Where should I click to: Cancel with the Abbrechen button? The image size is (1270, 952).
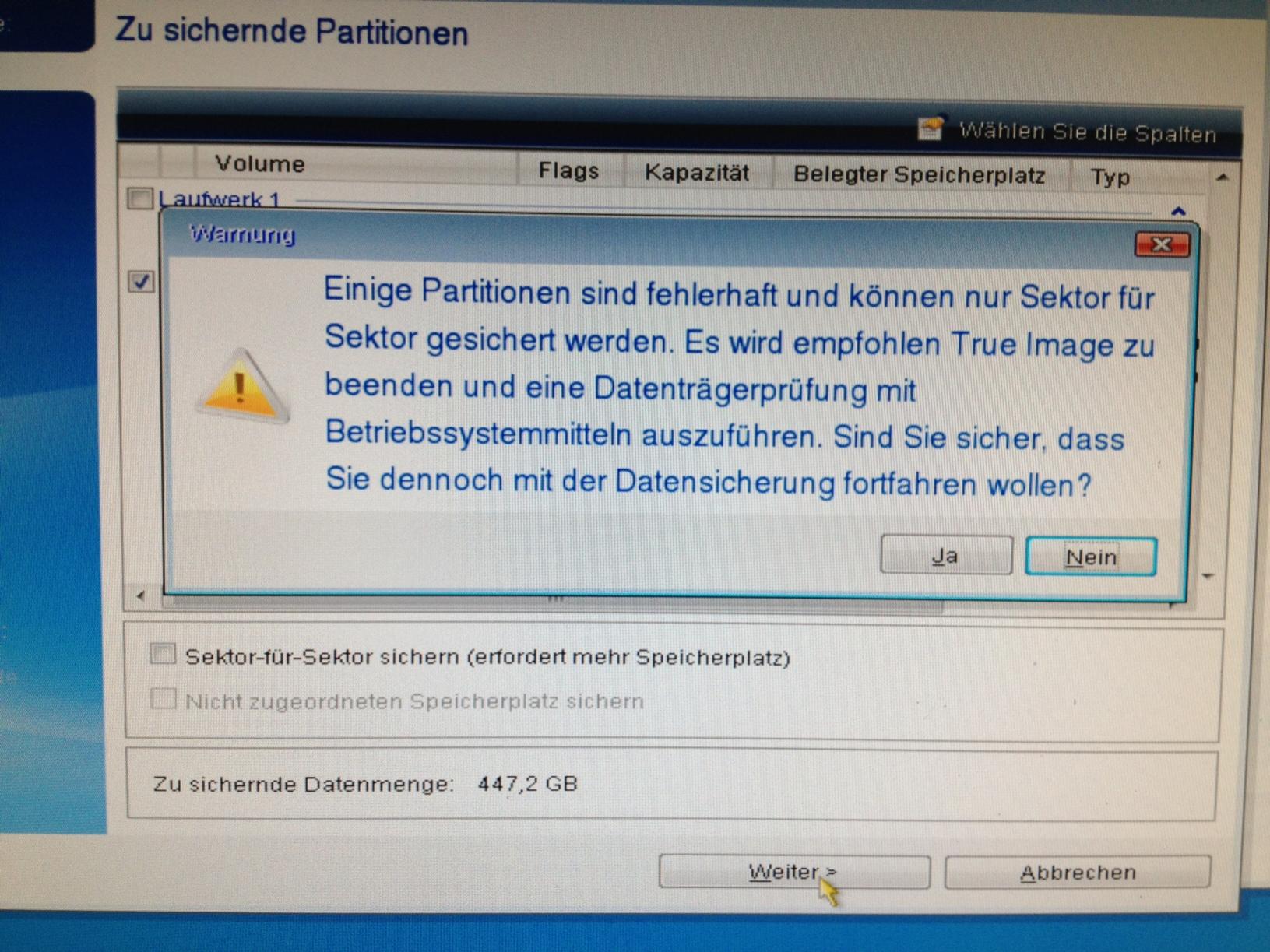click(x=1078, y=873)
